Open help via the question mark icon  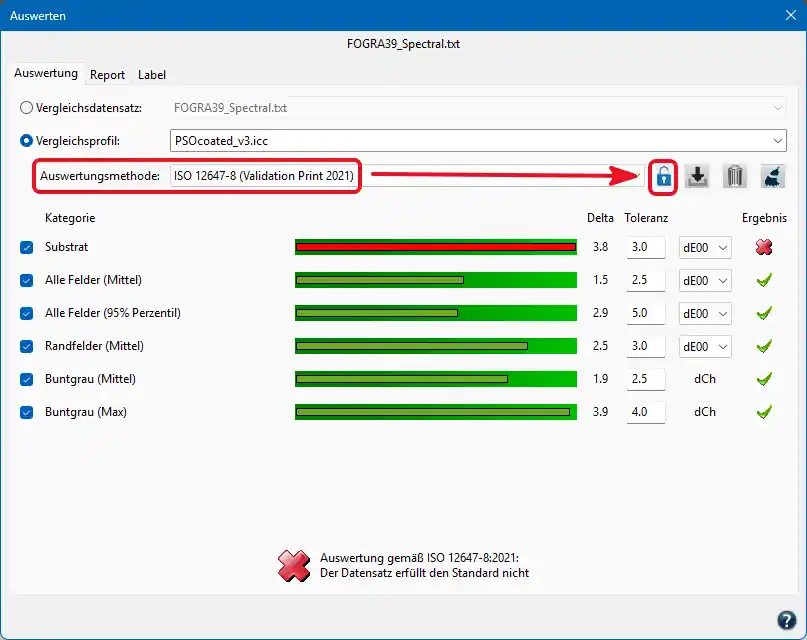[786, 620]
